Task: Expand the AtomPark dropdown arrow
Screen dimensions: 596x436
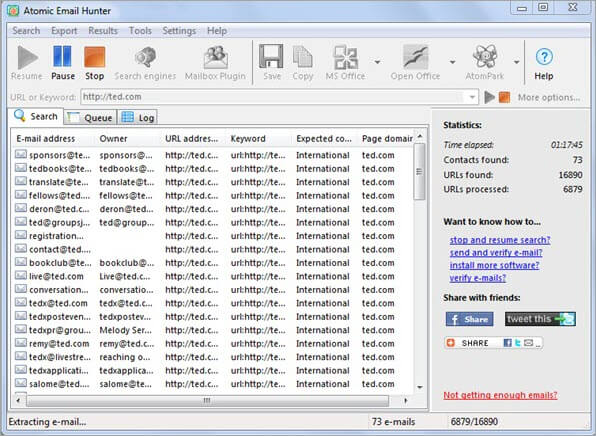Action: 516,62
